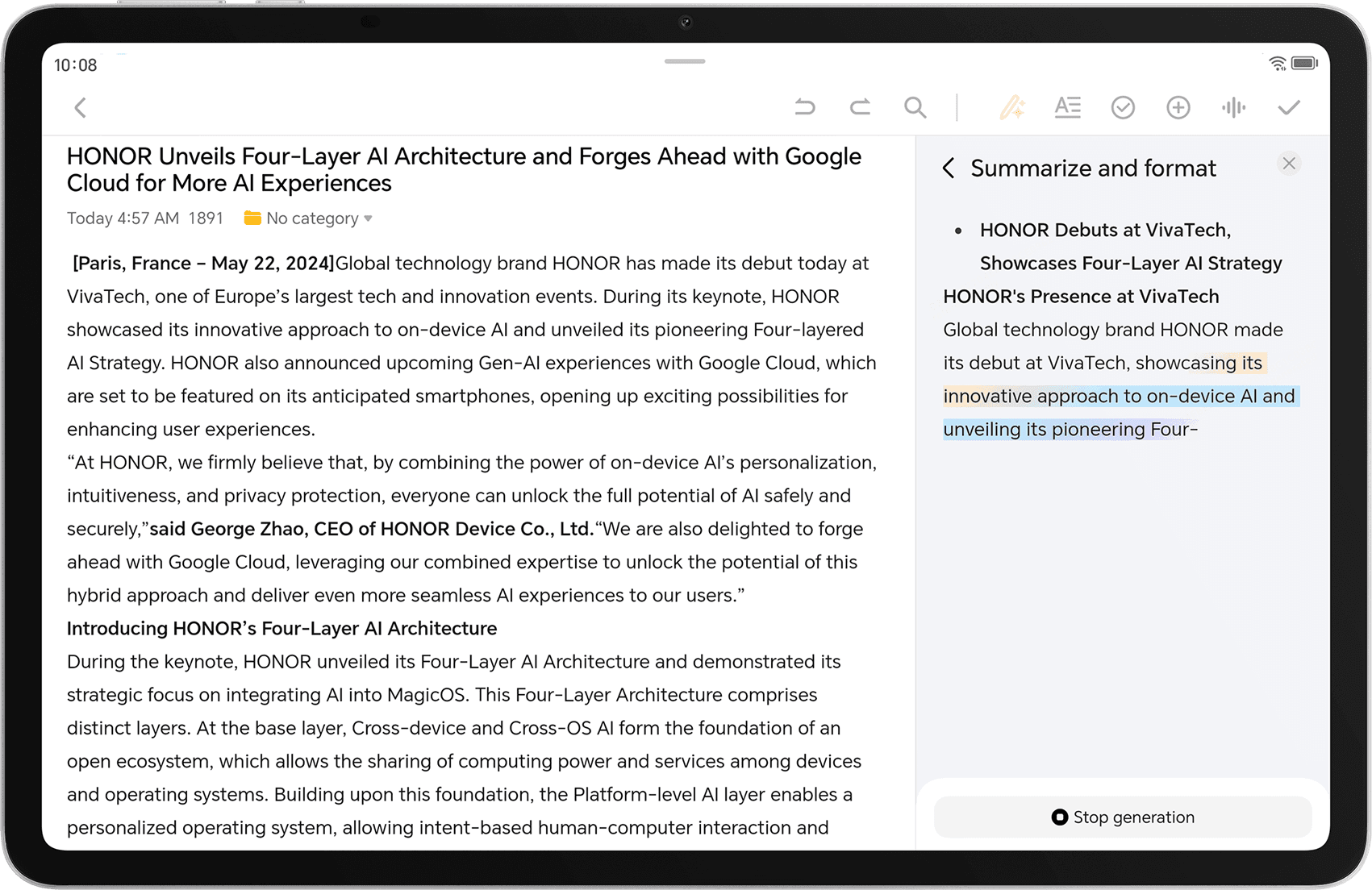Tap the back arrow to exit note
The height and width of the screenshot is (890, 1372).
pyautogui.click(x=81, y=108)
